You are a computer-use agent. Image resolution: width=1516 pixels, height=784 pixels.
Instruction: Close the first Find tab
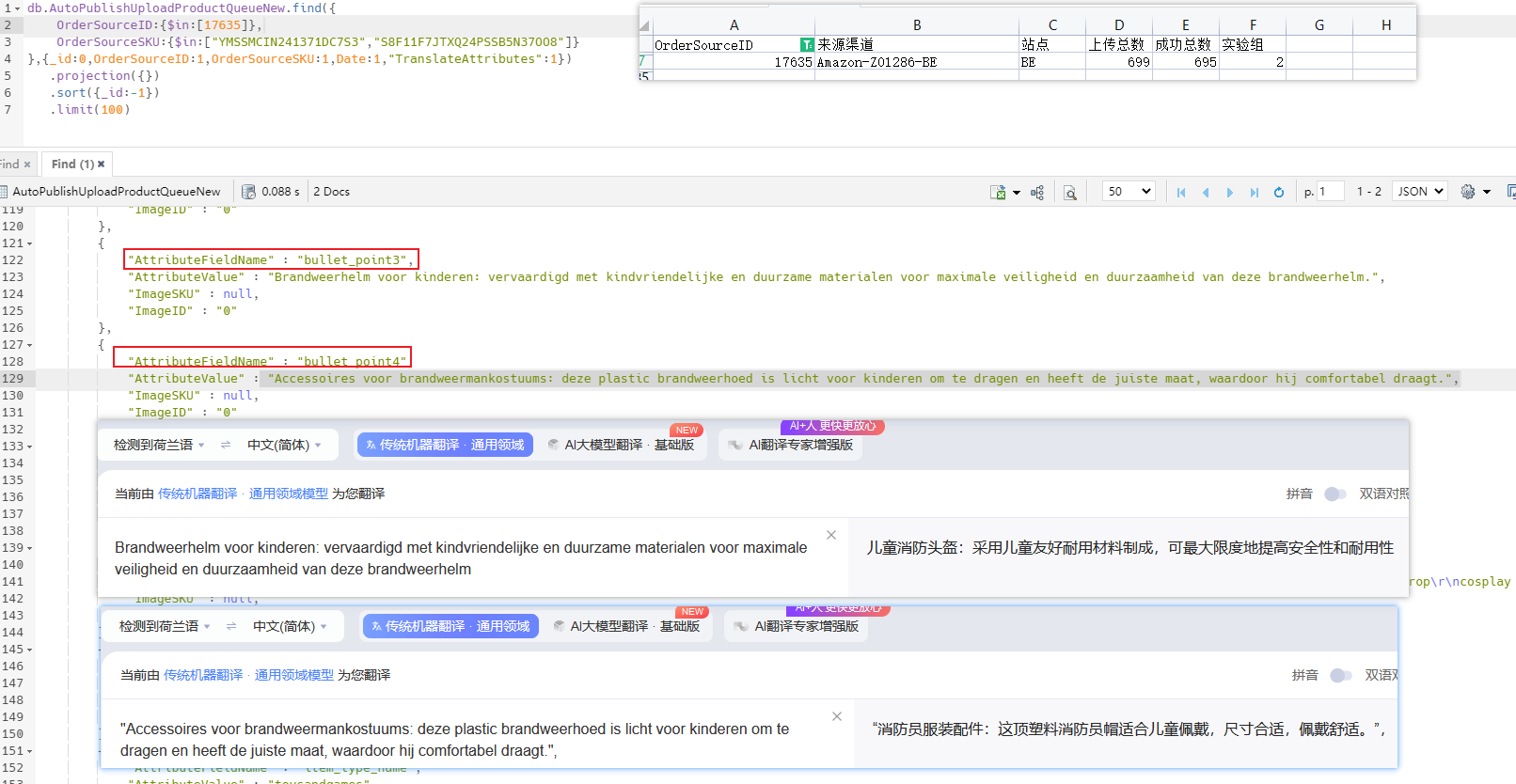(x=27, y=164)
